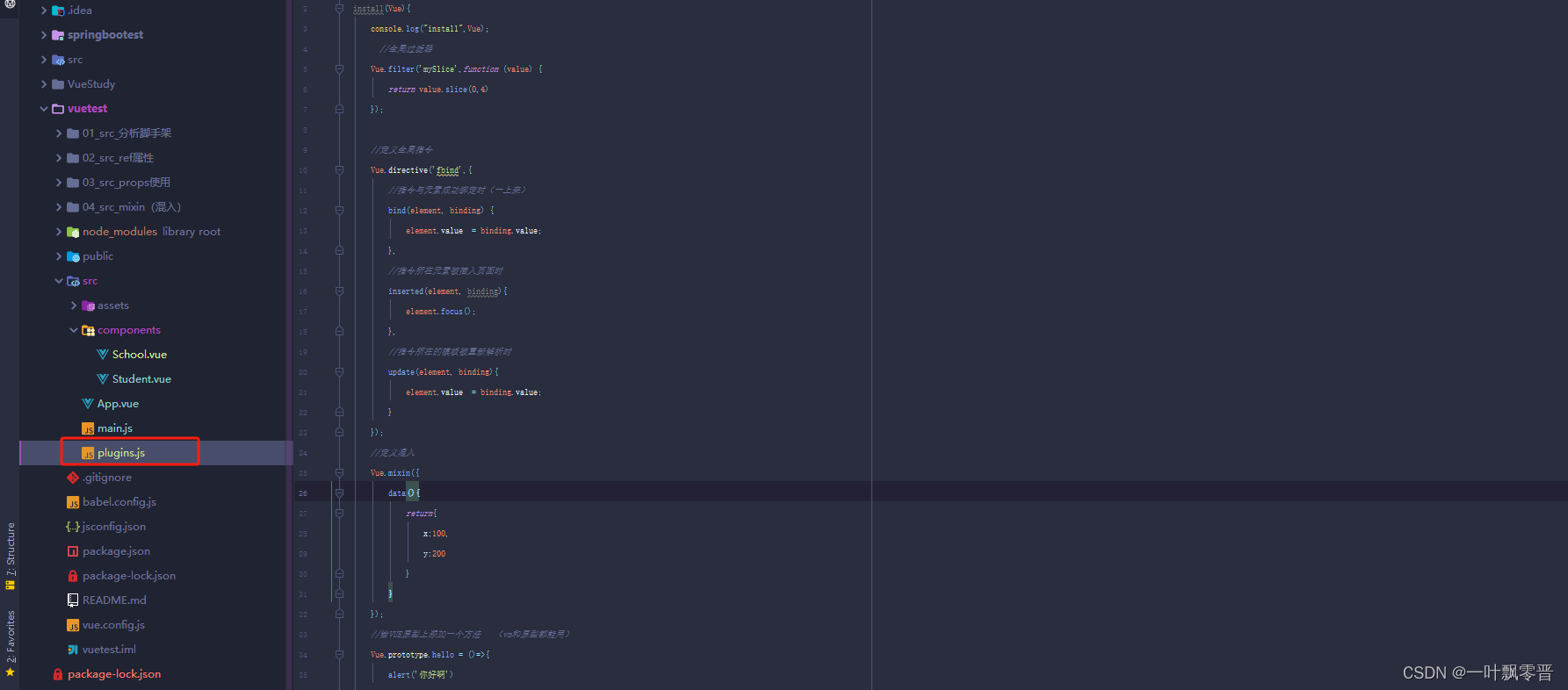Screen dimensions: 1568x690
Task: Click the JS icon beside plugins.js
Action: click(88, 453)
